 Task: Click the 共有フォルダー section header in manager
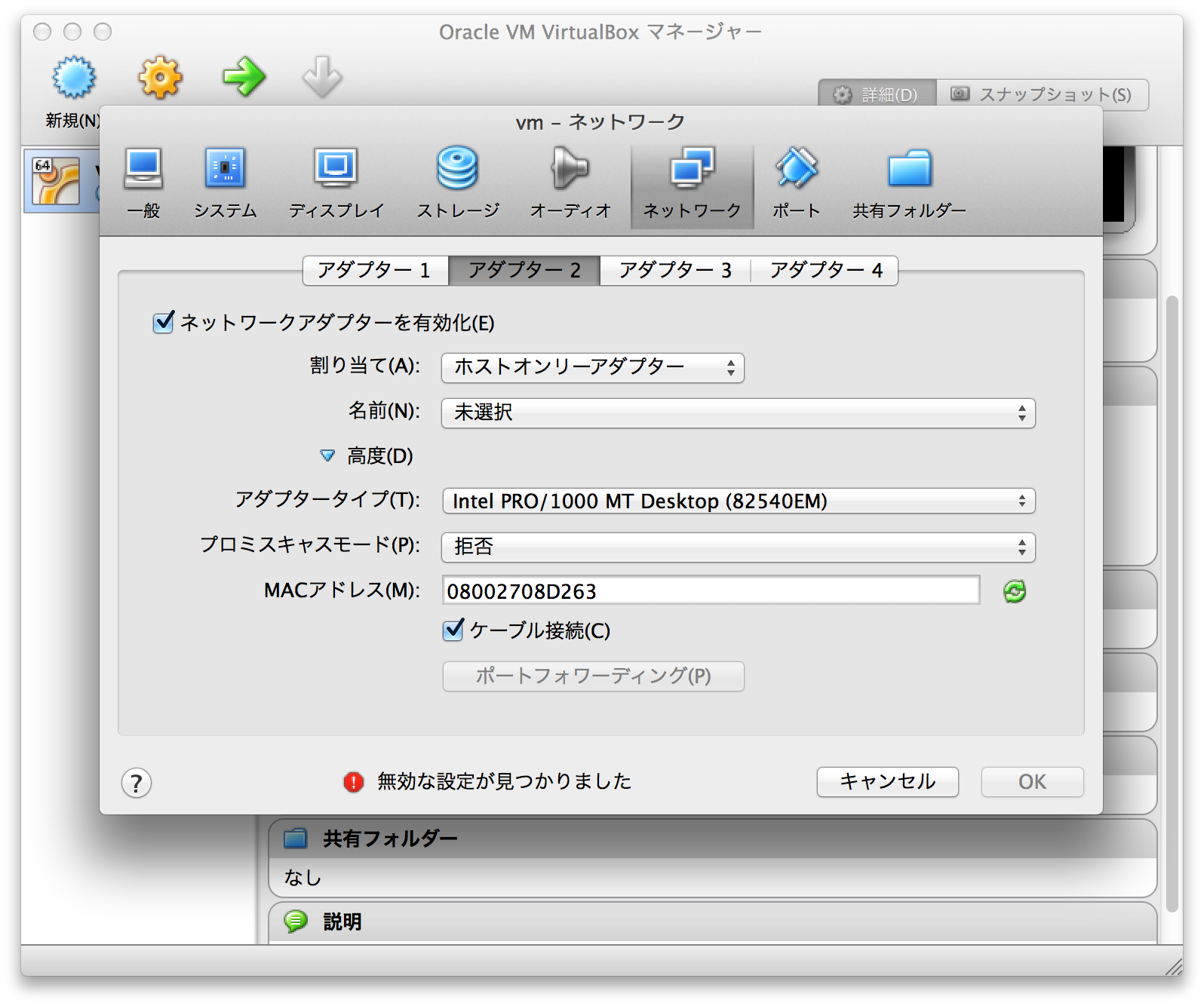(x=712, y=838)
